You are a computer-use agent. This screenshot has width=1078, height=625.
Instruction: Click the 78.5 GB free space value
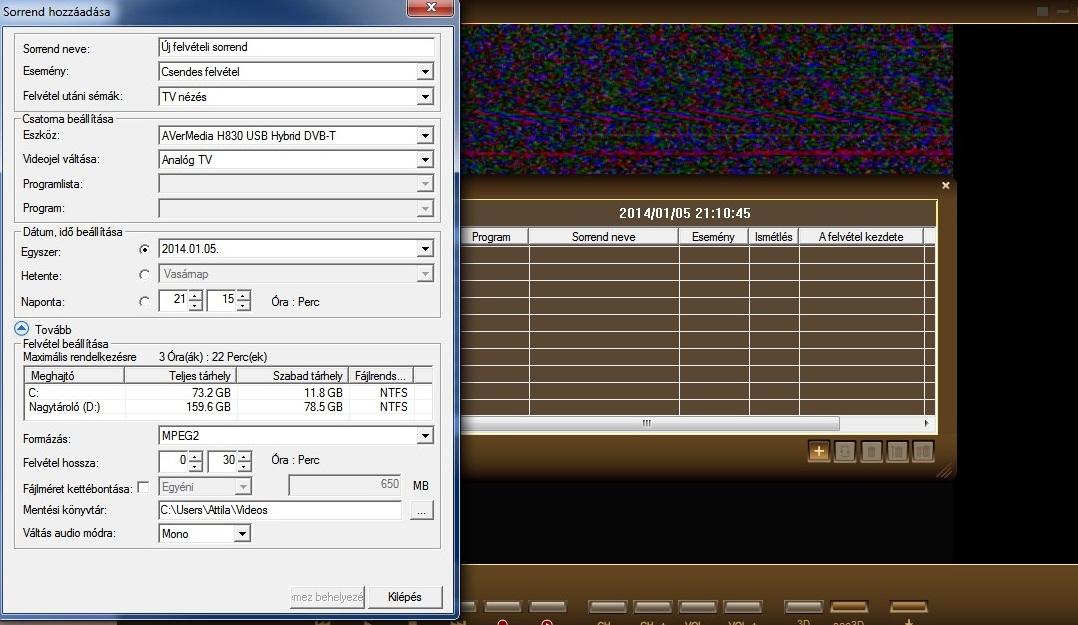323,407
